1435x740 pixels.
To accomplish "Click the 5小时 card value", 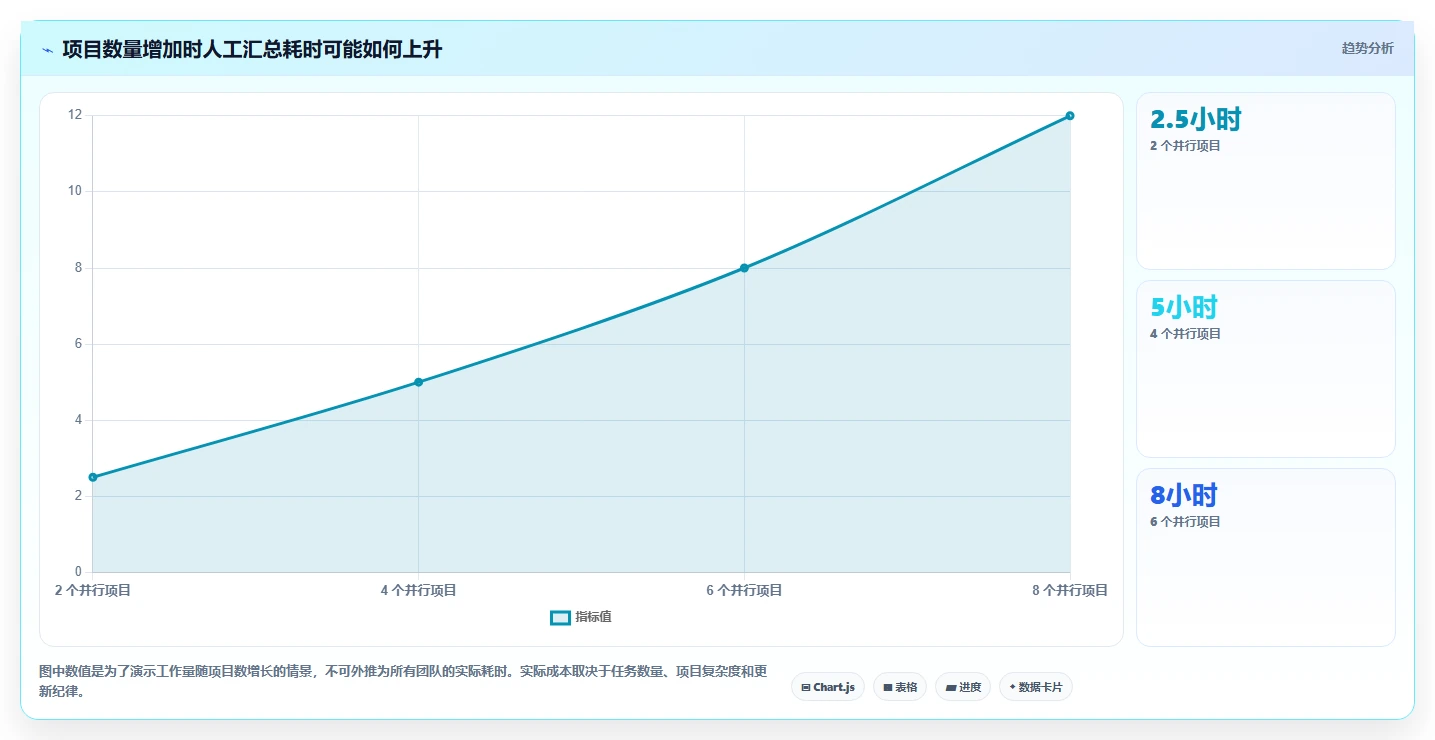I will [1184, 308].
